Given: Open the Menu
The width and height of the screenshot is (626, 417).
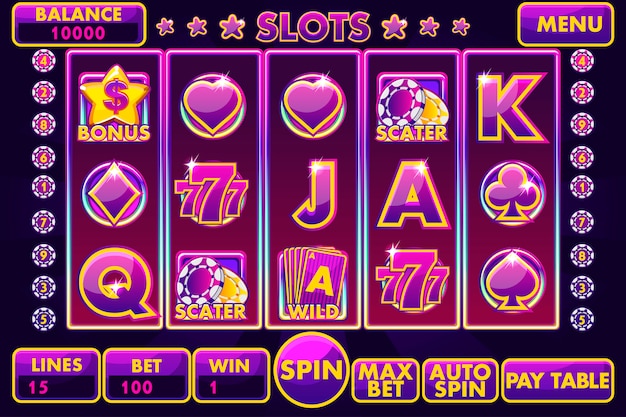Looking at the screenshot, I should point(565,24).
